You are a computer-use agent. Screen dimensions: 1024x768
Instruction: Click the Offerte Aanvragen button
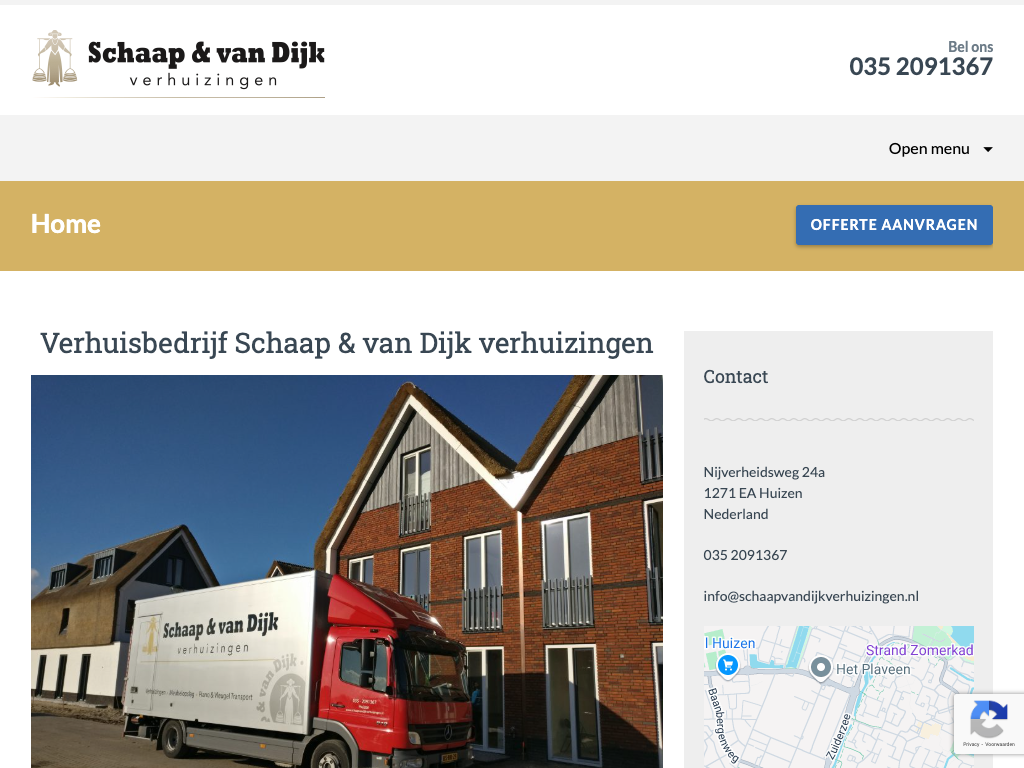point(894,225)
